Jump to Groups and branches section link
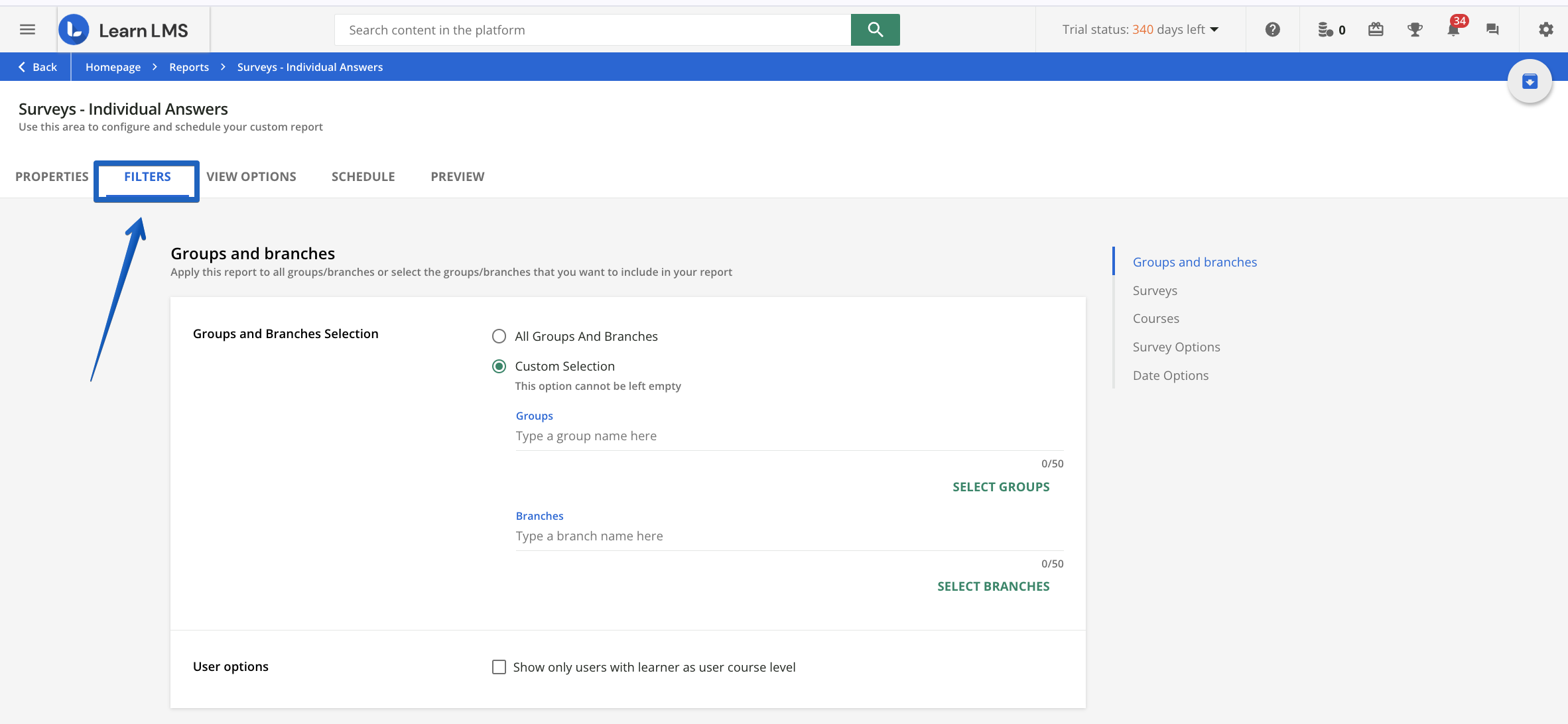 pyautogui.click(x=1195, y=262)
